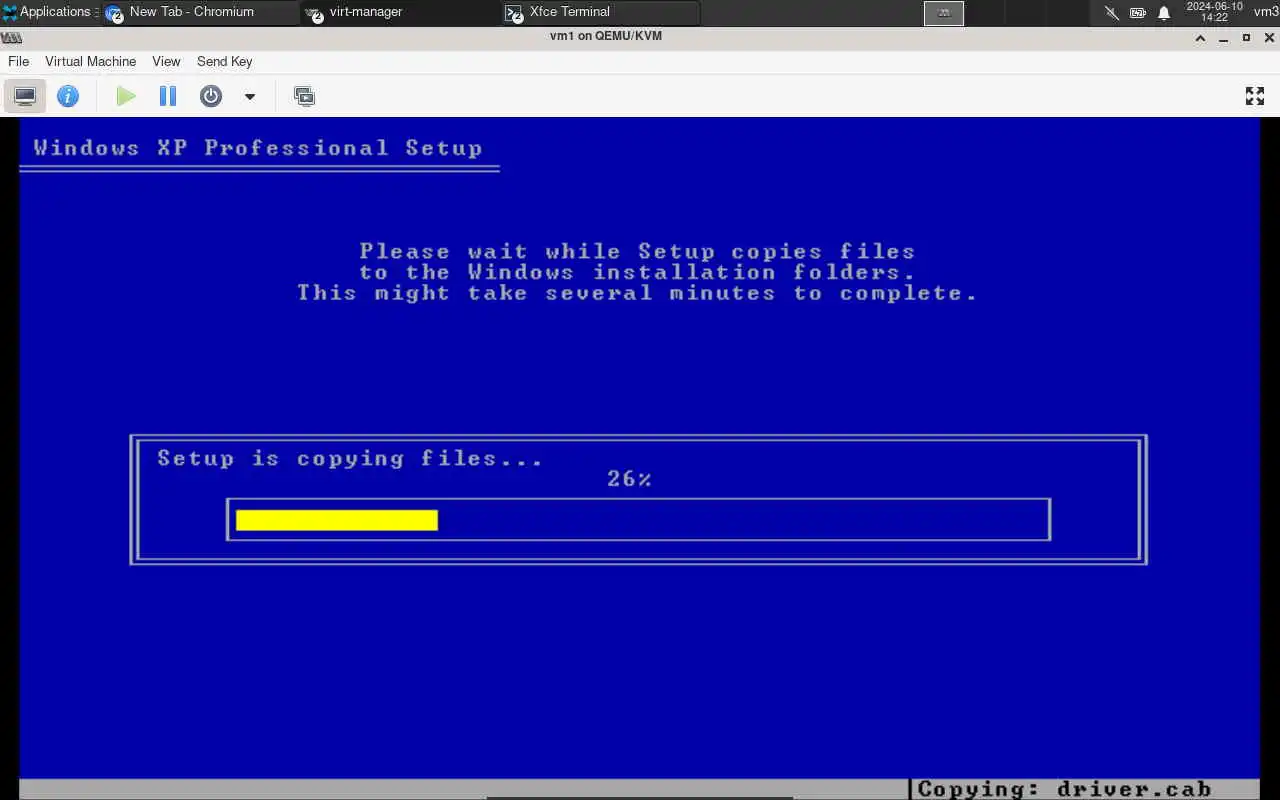Open virtual hardware details info button
This screenshot has width=1280, height=800.
click(68, 96)
